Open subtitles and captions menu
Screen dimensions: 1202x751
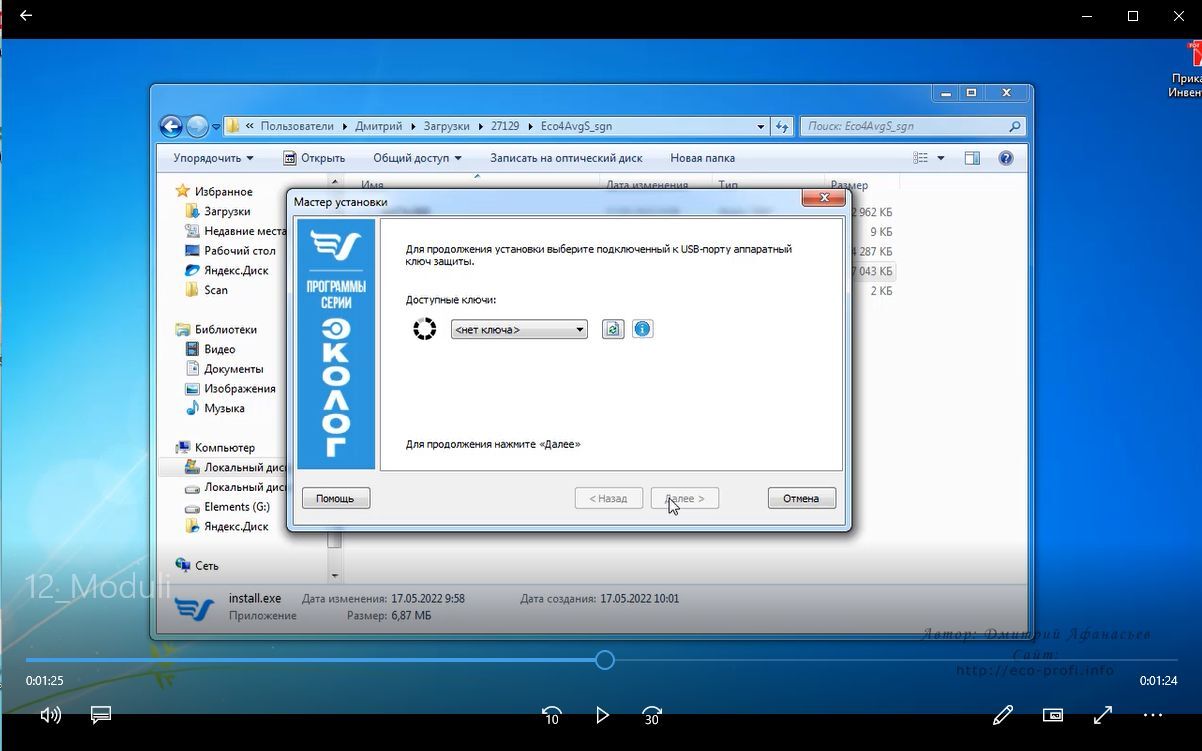point(100,715)
